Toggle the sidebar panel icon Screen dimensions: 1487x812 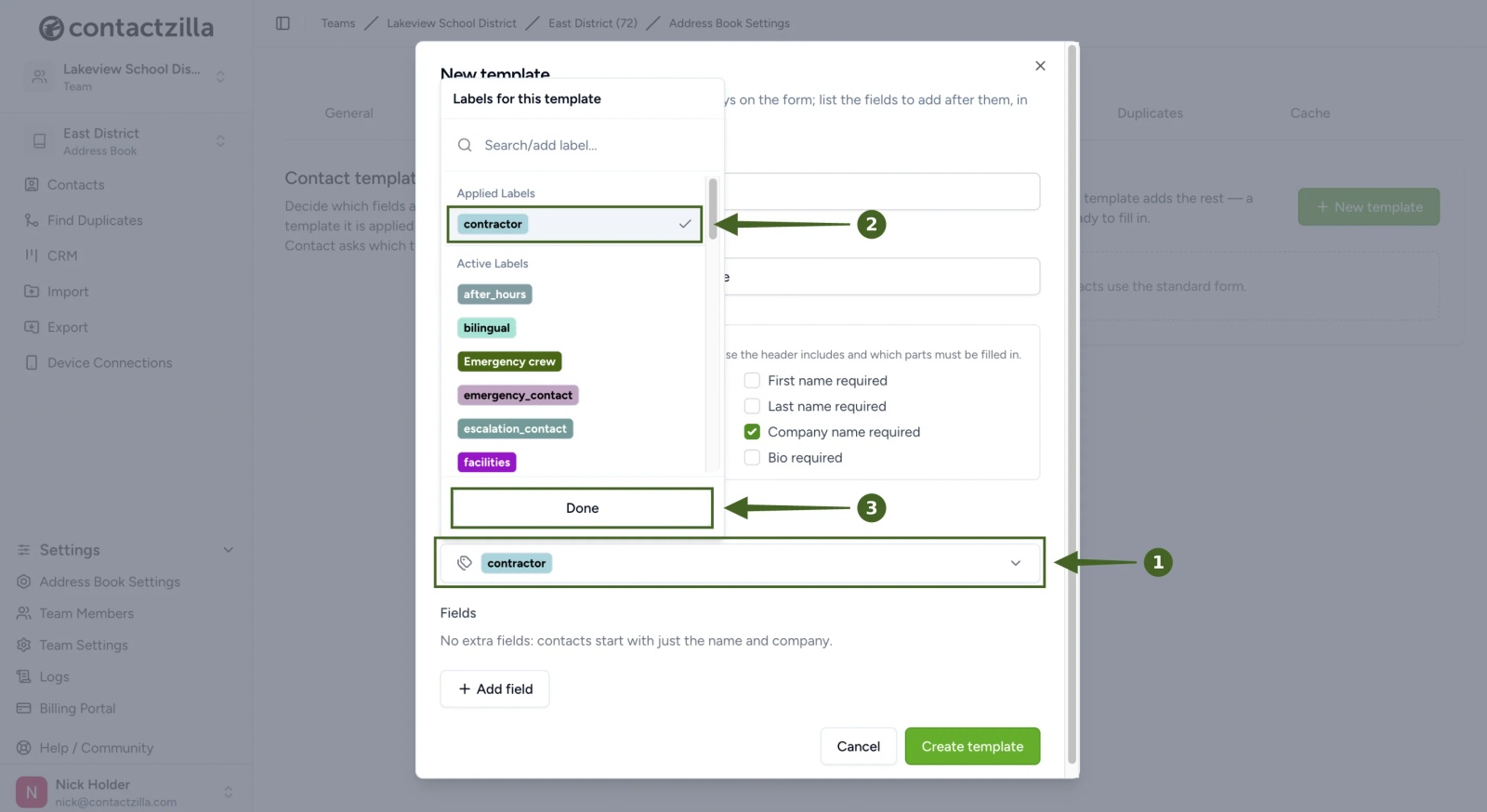283,23
